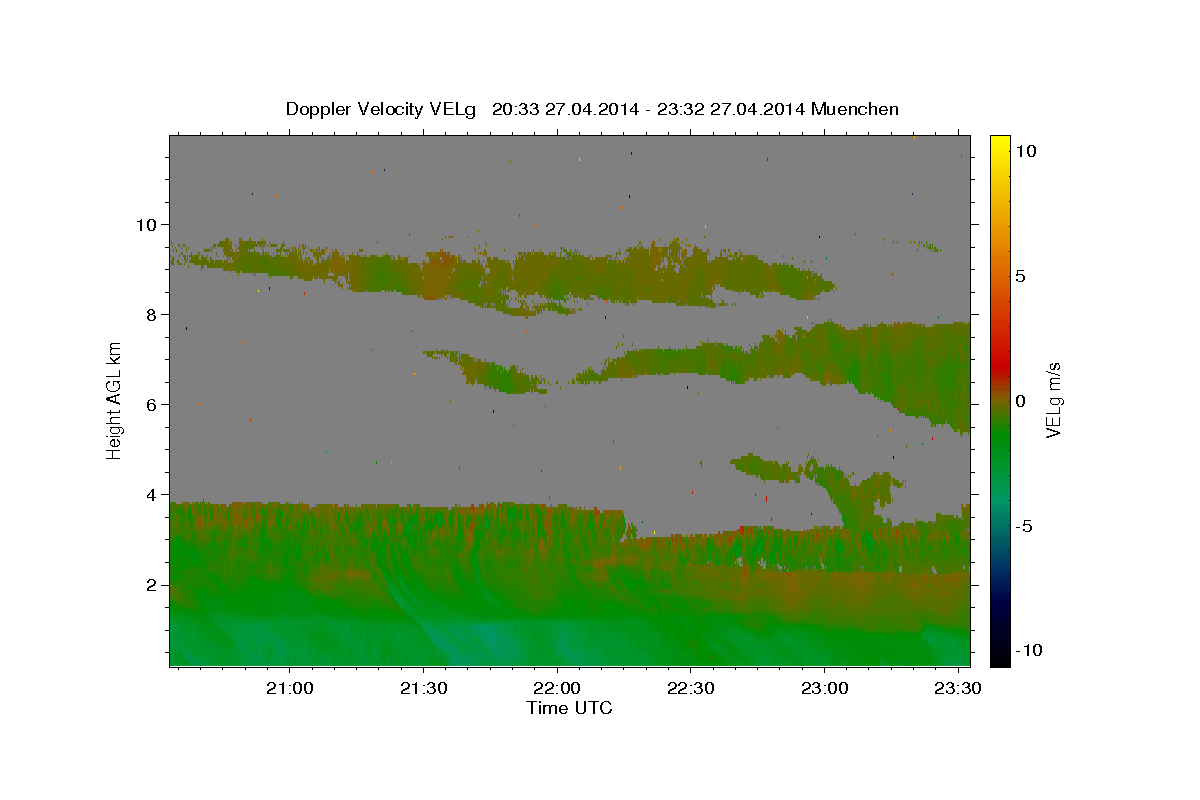Click the plot title 'Doppler Velocity VELg'
The image size is (1200, 800).
(x=383, y=109)
